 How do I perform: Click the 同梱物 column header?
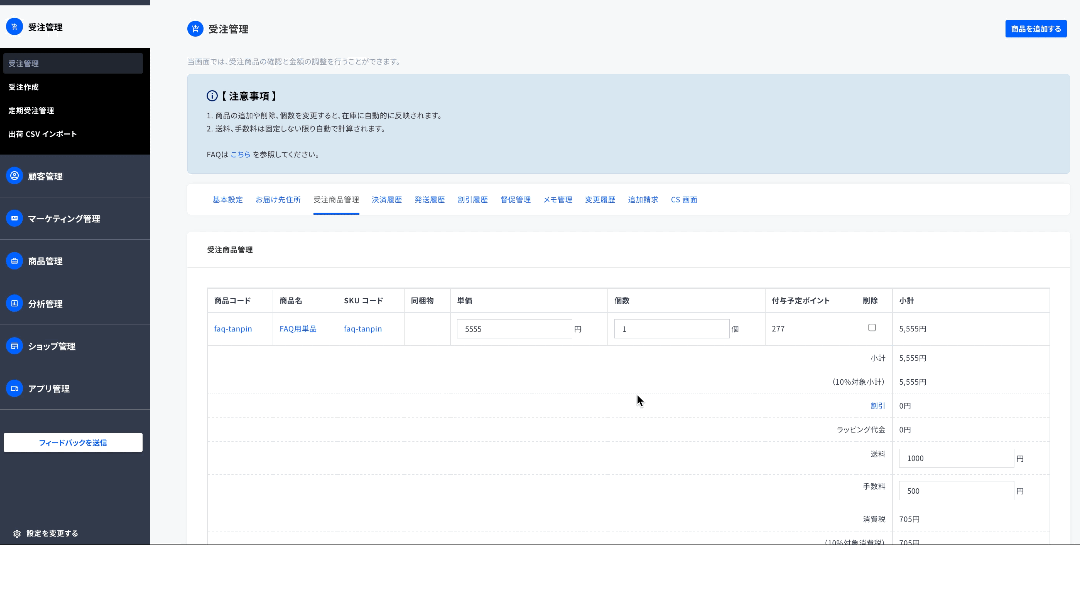coord(422,301)
